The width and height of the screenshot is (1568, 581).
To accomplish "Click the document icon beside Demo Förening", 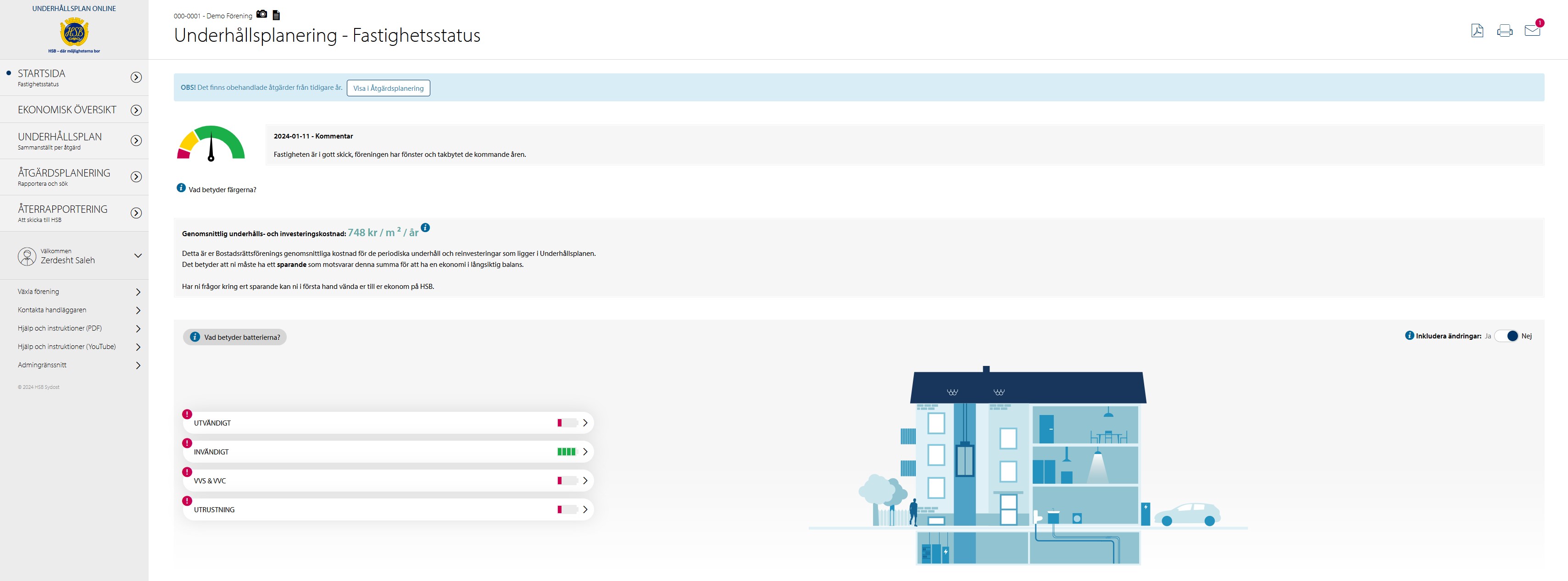I will click(x=276, y=15).
